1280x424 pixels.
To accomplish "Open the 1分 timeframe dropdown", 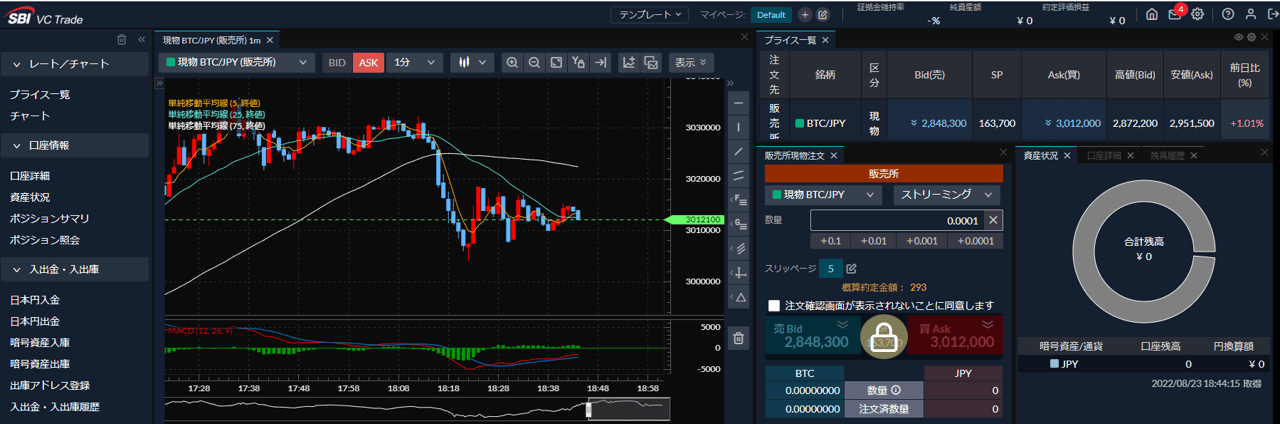I will coord(414,62).
